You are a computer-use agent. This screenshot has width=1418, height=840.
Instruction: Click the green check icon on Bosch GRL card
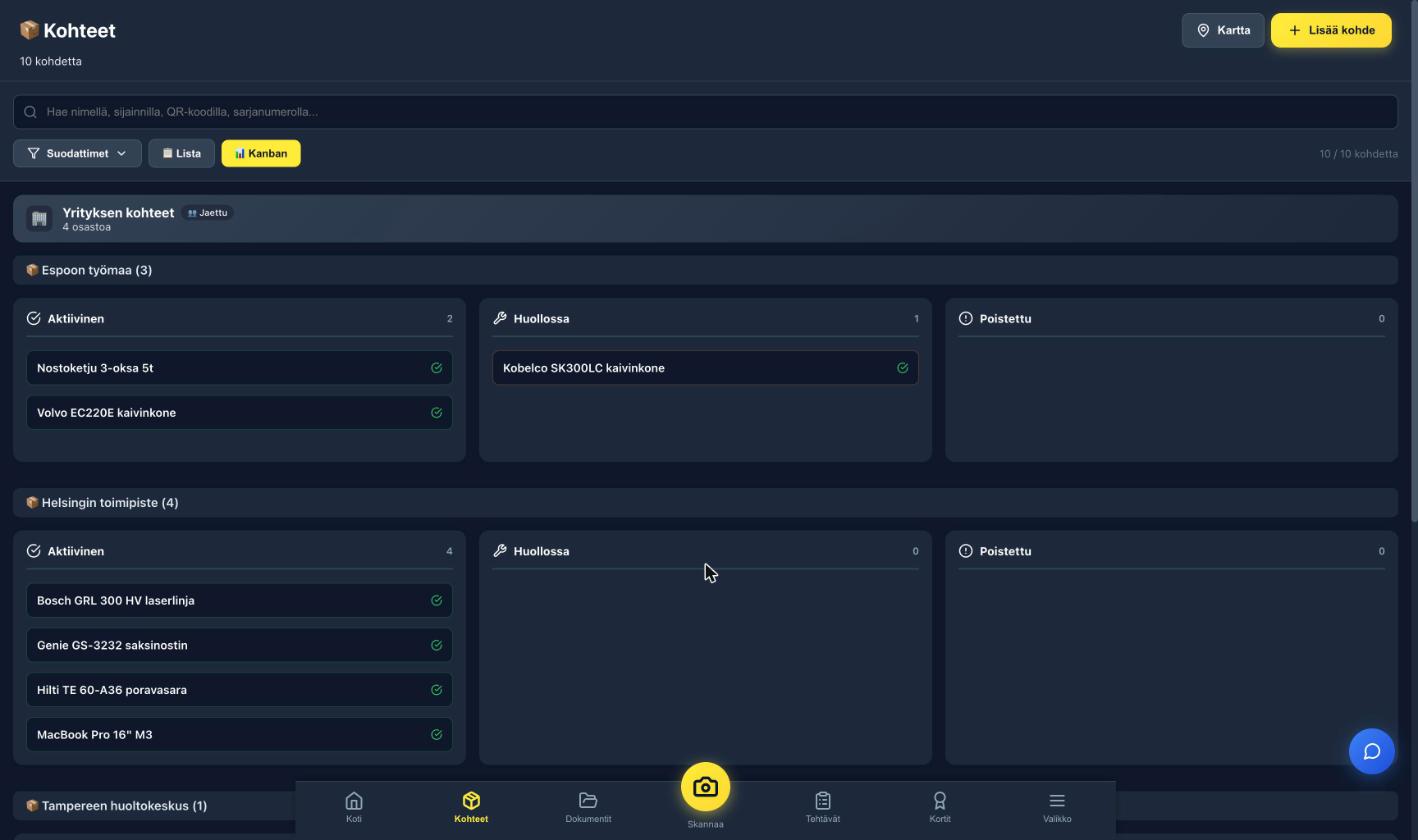[x=436, y=601]
